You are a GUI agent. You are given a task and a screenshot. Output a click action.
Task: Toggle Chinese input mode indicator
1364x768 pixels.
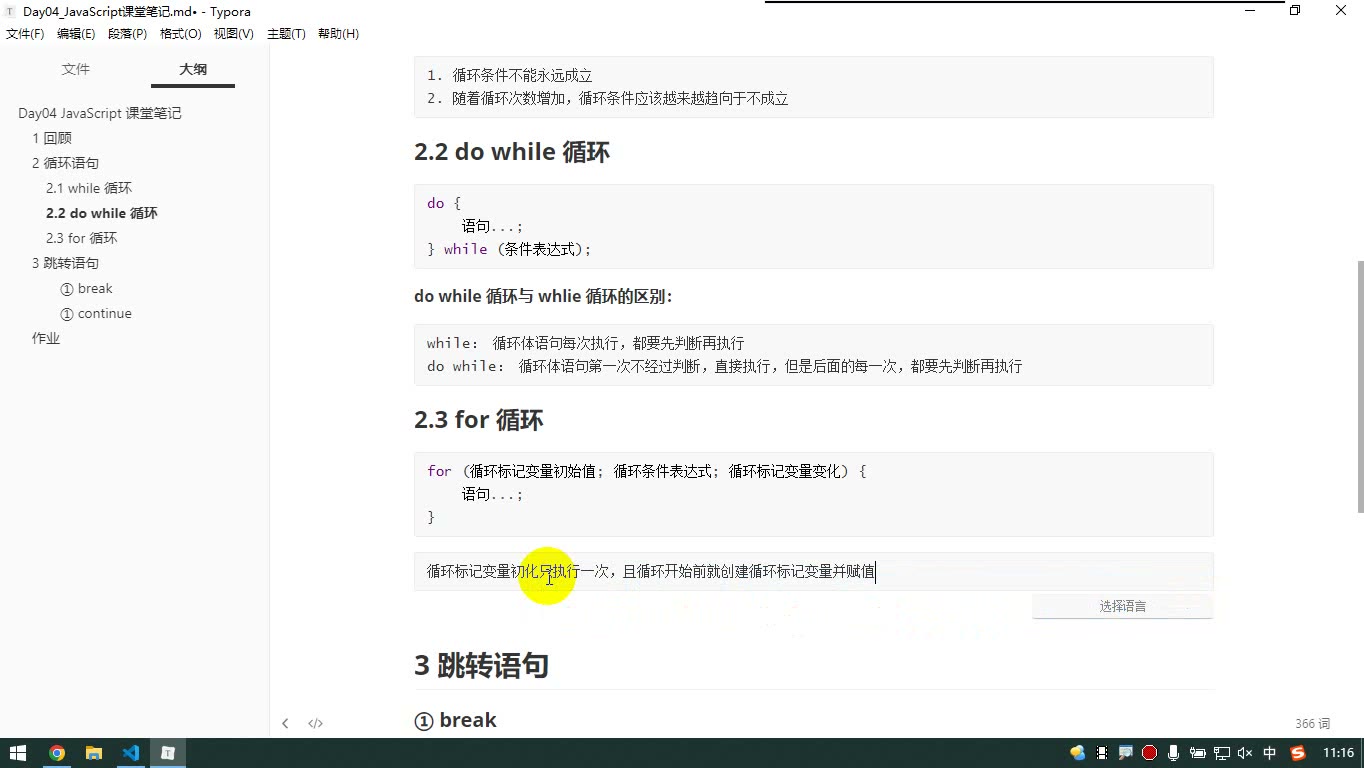click(x=1270, y=753)
